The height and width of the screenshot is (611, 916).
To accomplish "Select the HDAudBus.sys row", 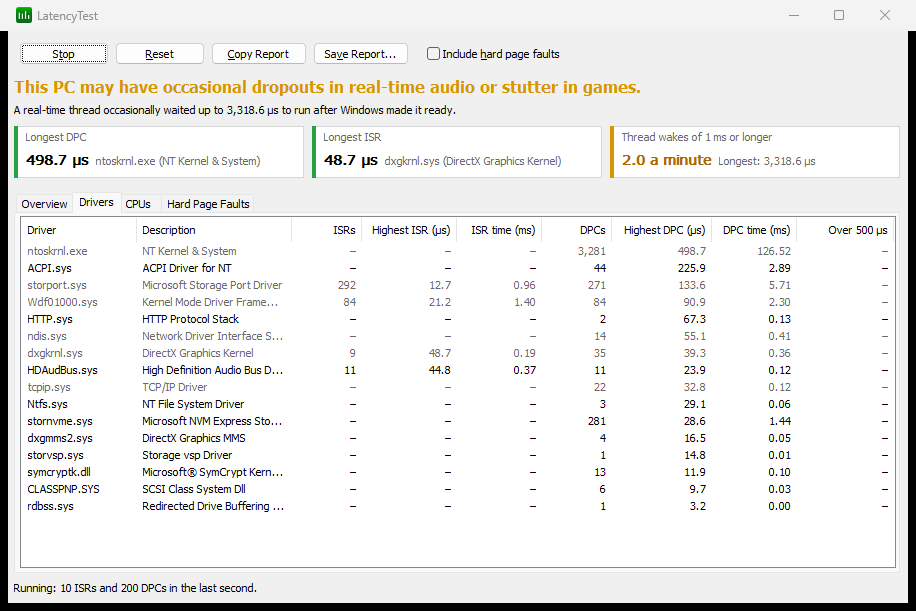I will pyautogui.click(x=457, y=370).
